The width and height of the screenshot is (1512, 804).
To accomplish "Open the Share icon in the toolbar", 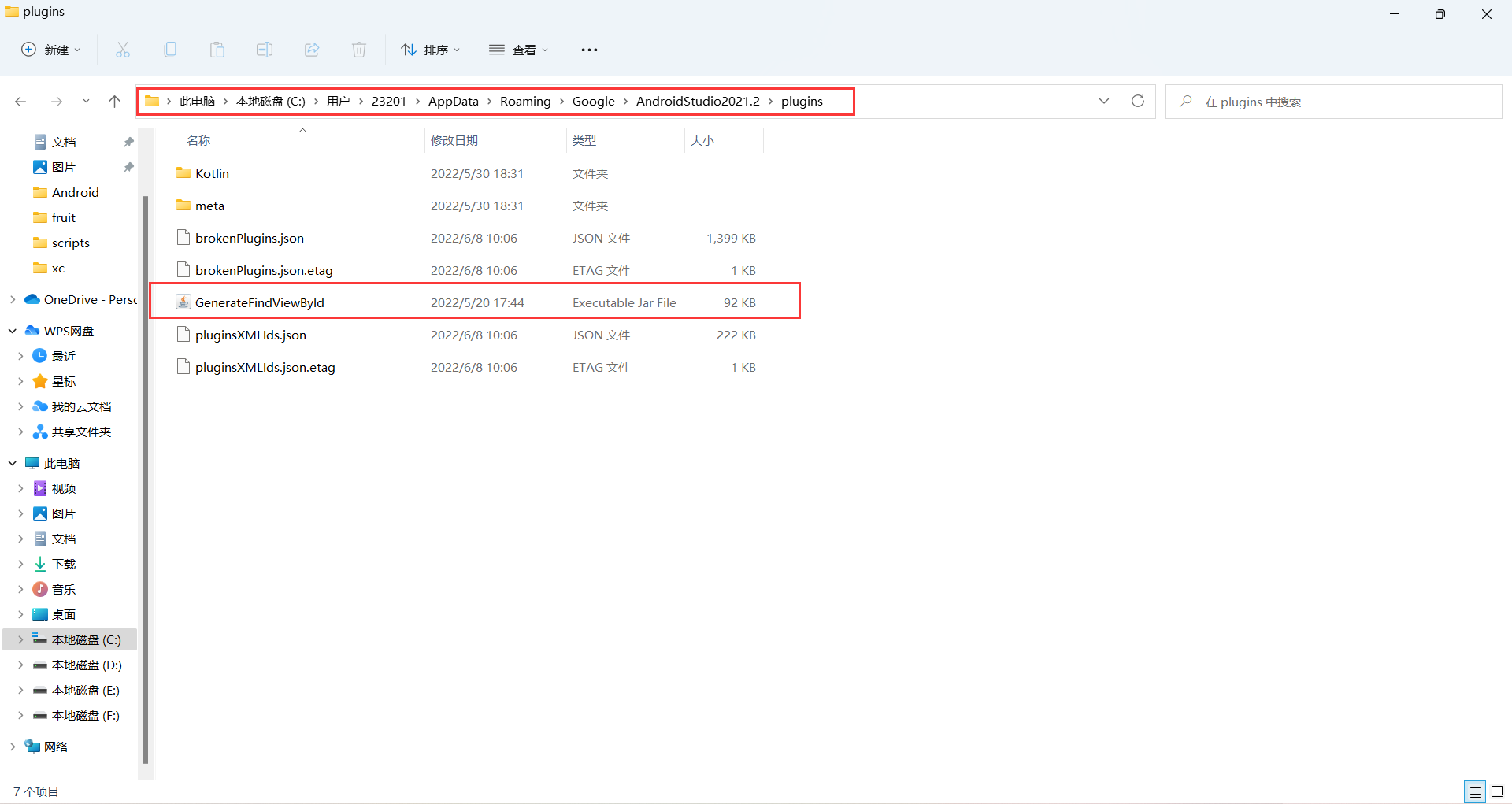I will point(312,50).
